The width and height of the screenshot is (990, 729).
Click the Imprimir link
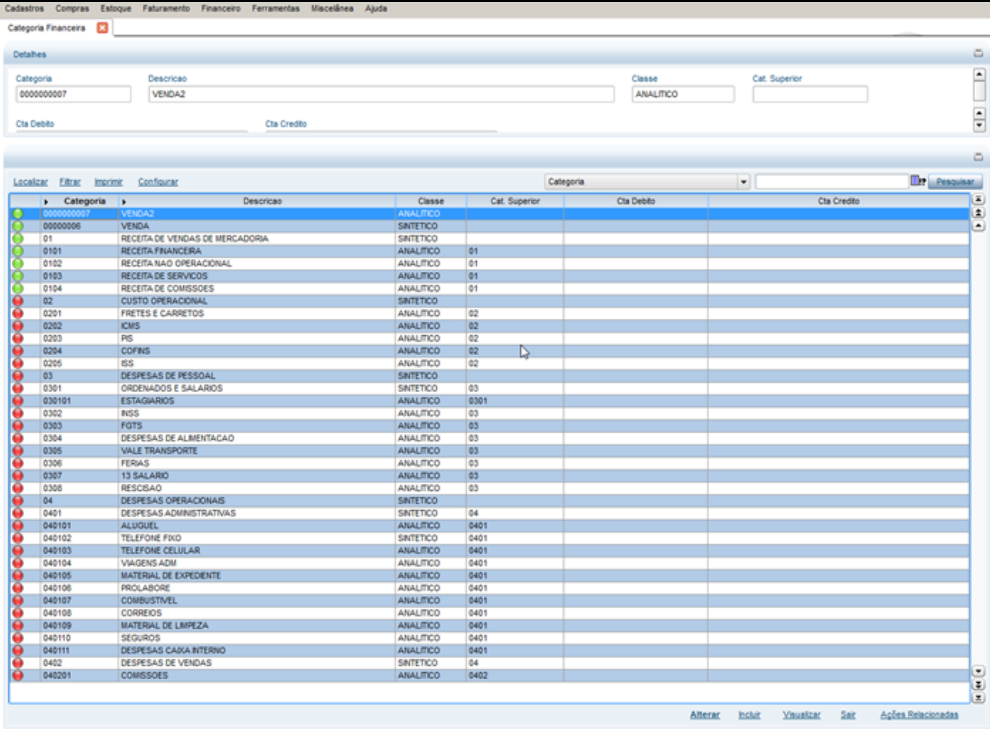109,182
